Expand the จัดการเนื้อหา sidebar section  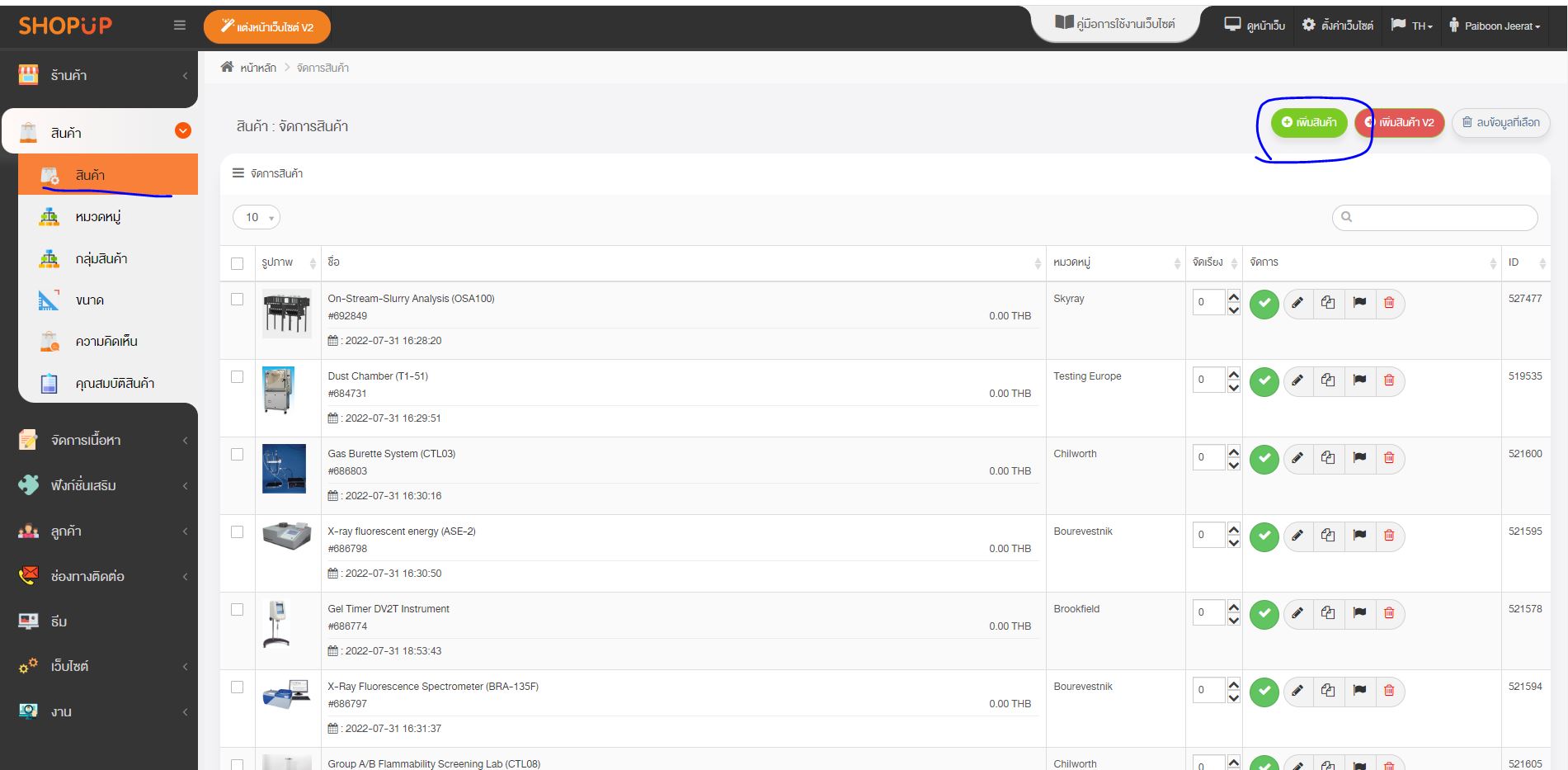tap(99, 441)
